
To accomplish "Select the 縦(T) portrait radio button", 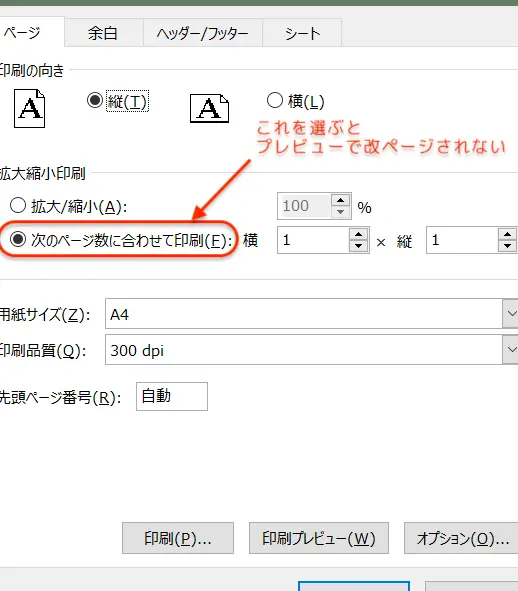I will pyautogui.click(x=95, y=100).
